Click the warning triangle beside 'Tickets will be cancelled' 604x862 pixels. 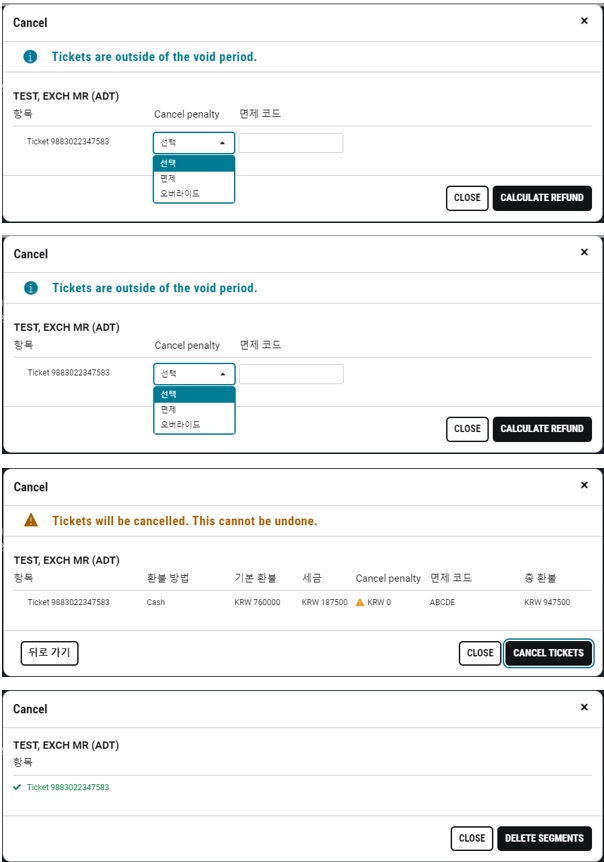point(31,520)
